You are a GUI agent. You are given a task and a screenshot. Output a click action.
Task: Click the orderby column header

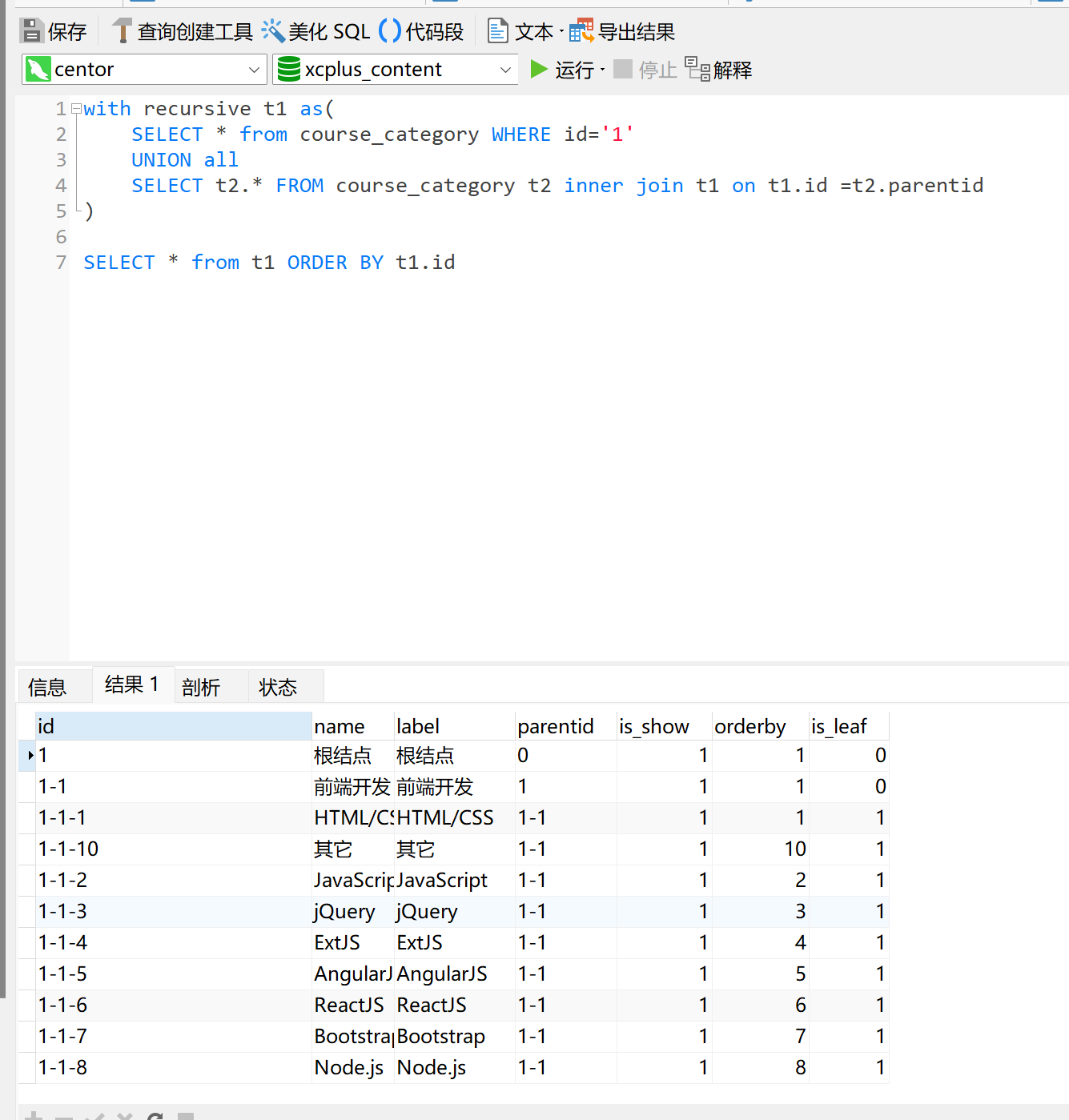[750, 726]
